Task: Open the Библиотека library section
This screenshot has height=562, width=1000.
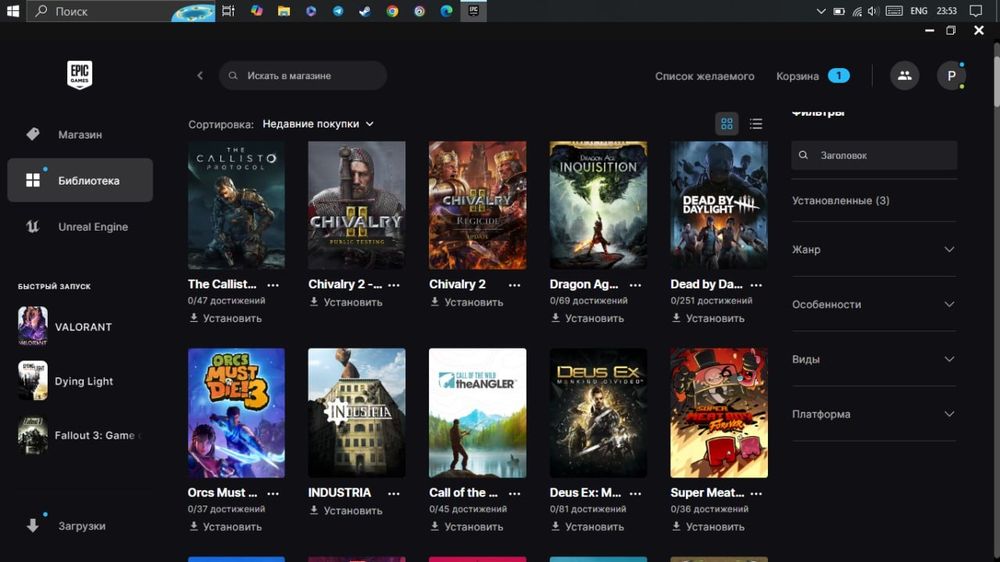Action: tap(80, 181)
